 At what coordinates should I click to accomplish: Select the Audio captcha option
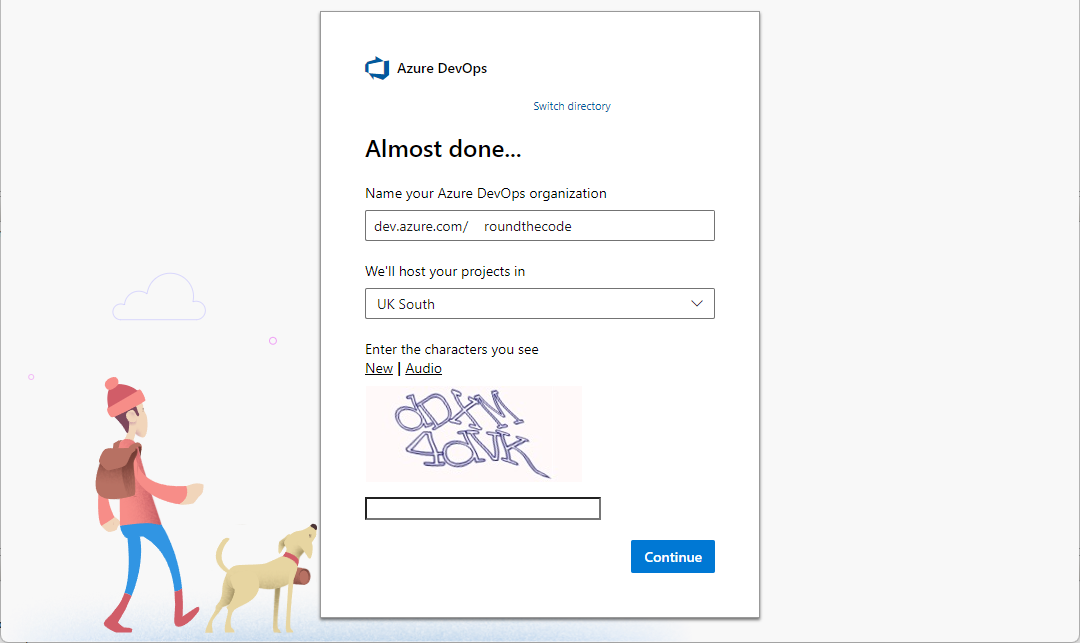point(424,368)
